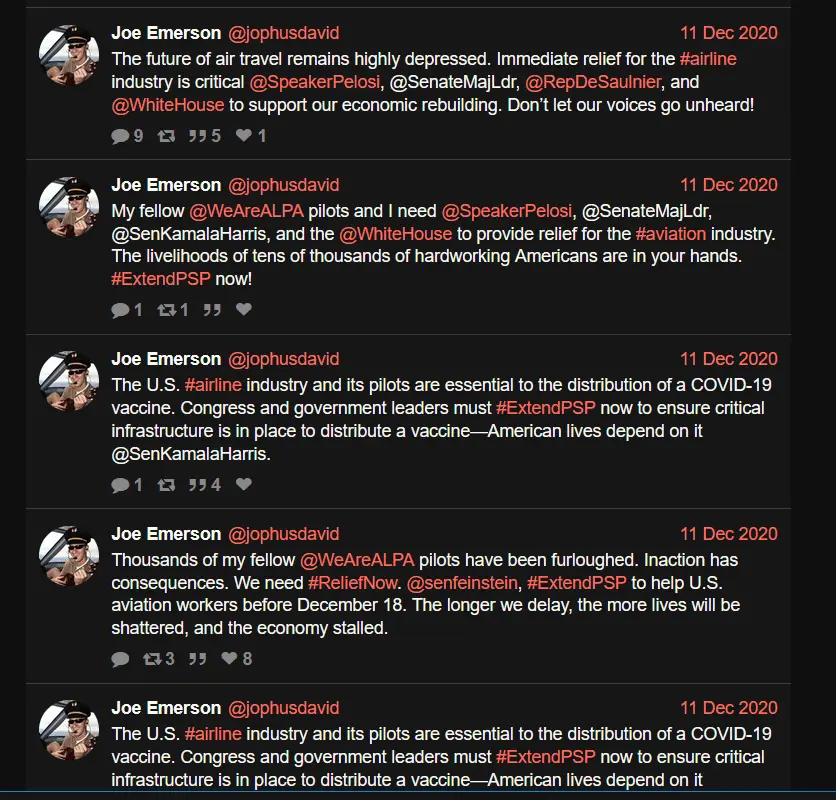Visit the @senfeinstein profile mention
The height and width of the screenshot is (800, 836).
(462, 583)
